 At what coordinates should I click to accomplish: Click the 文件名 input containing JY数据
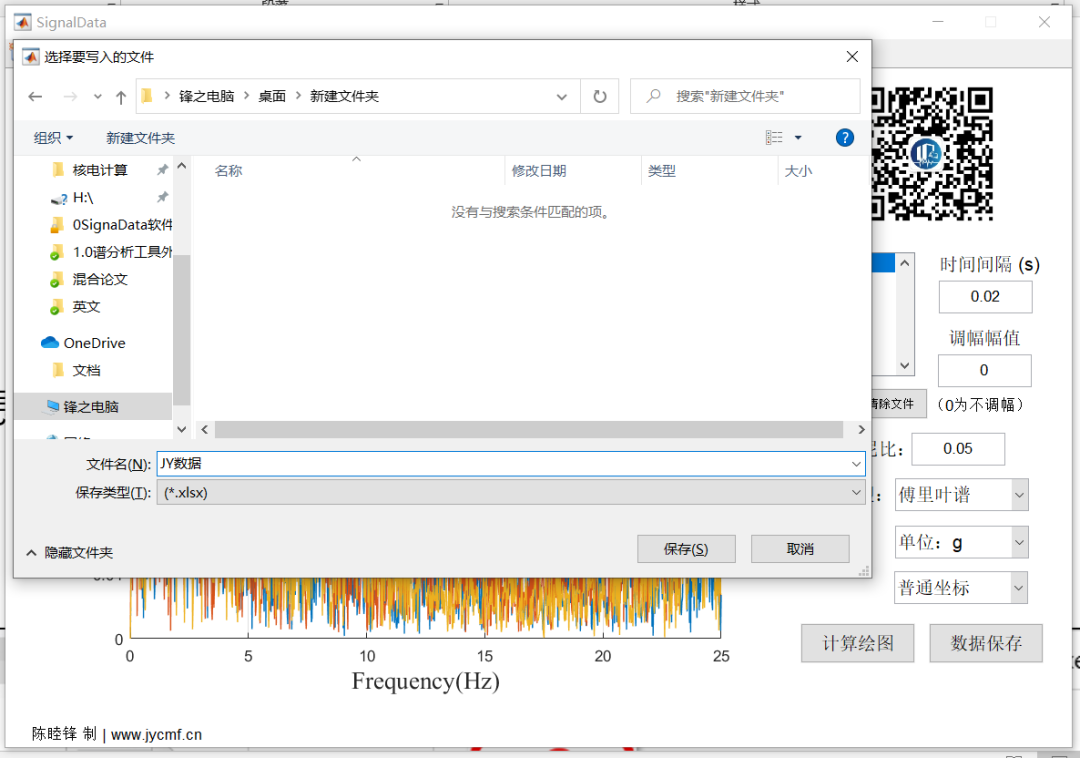pos(500,463)
